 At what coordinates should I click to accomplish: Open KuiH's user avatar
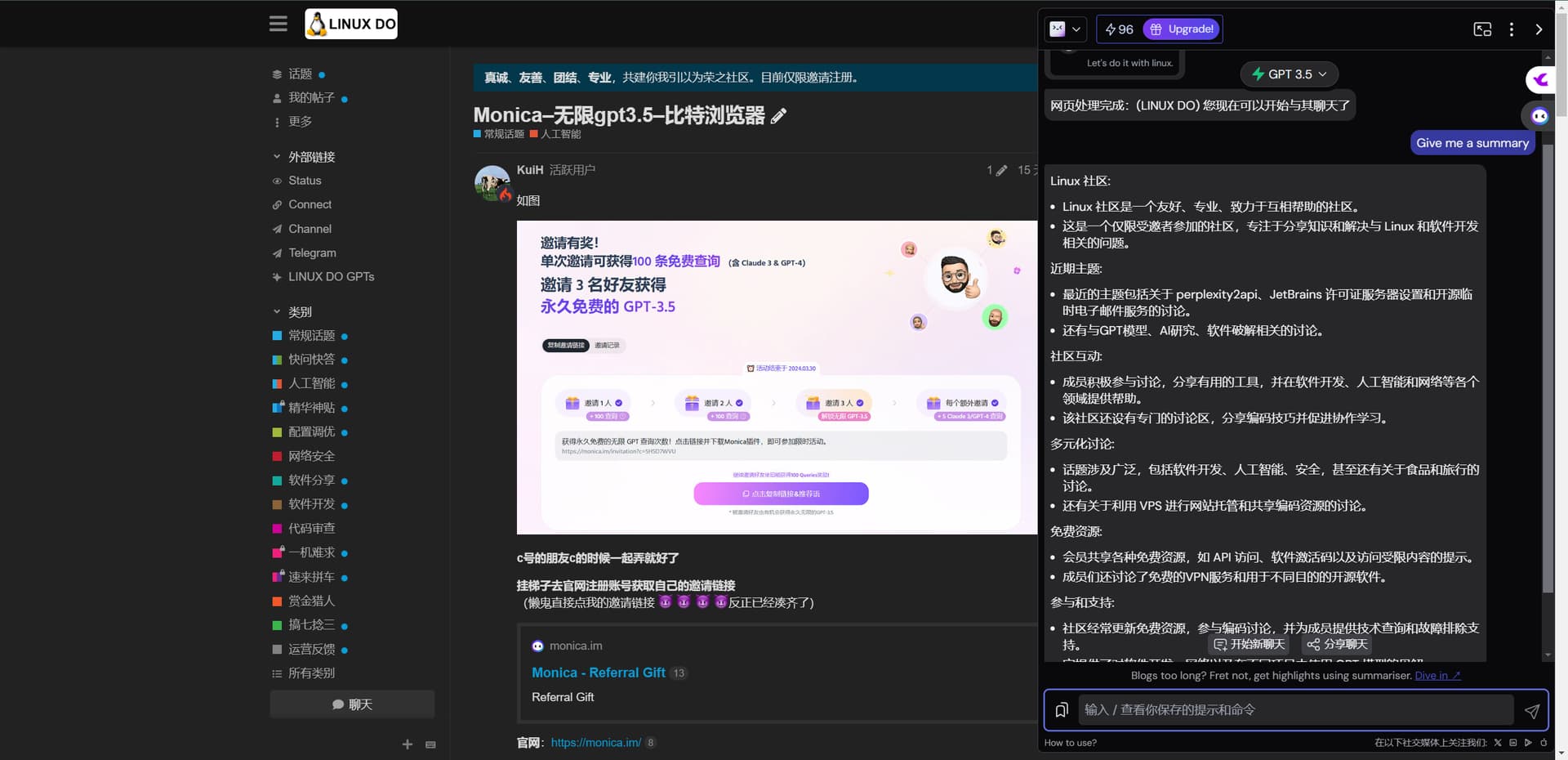coord(492,183)
